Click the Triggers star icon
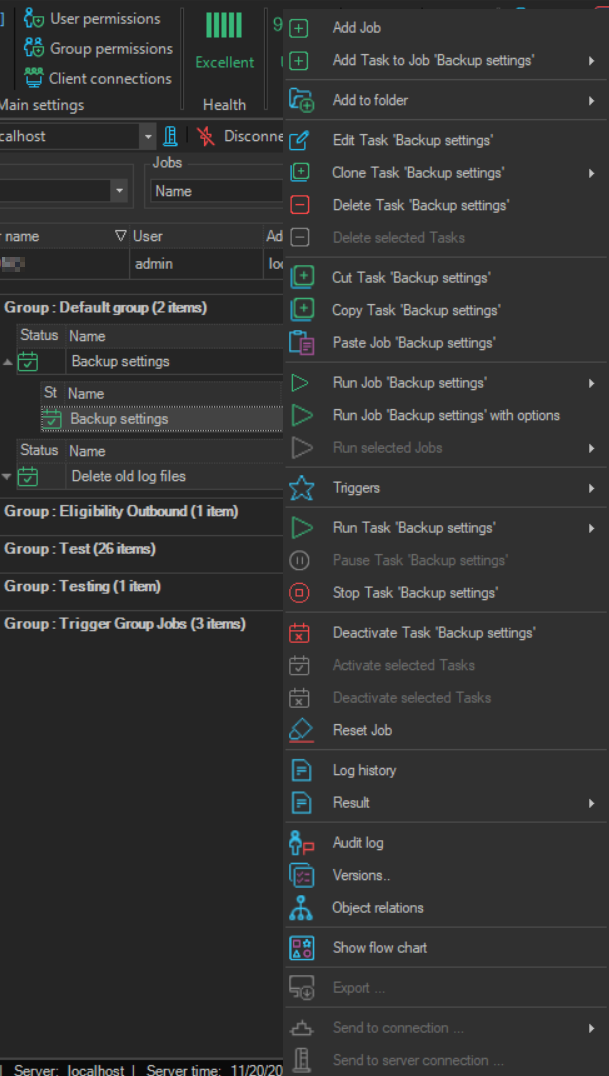This screenshot has width=609, height=1076. (x=300, y=488)
